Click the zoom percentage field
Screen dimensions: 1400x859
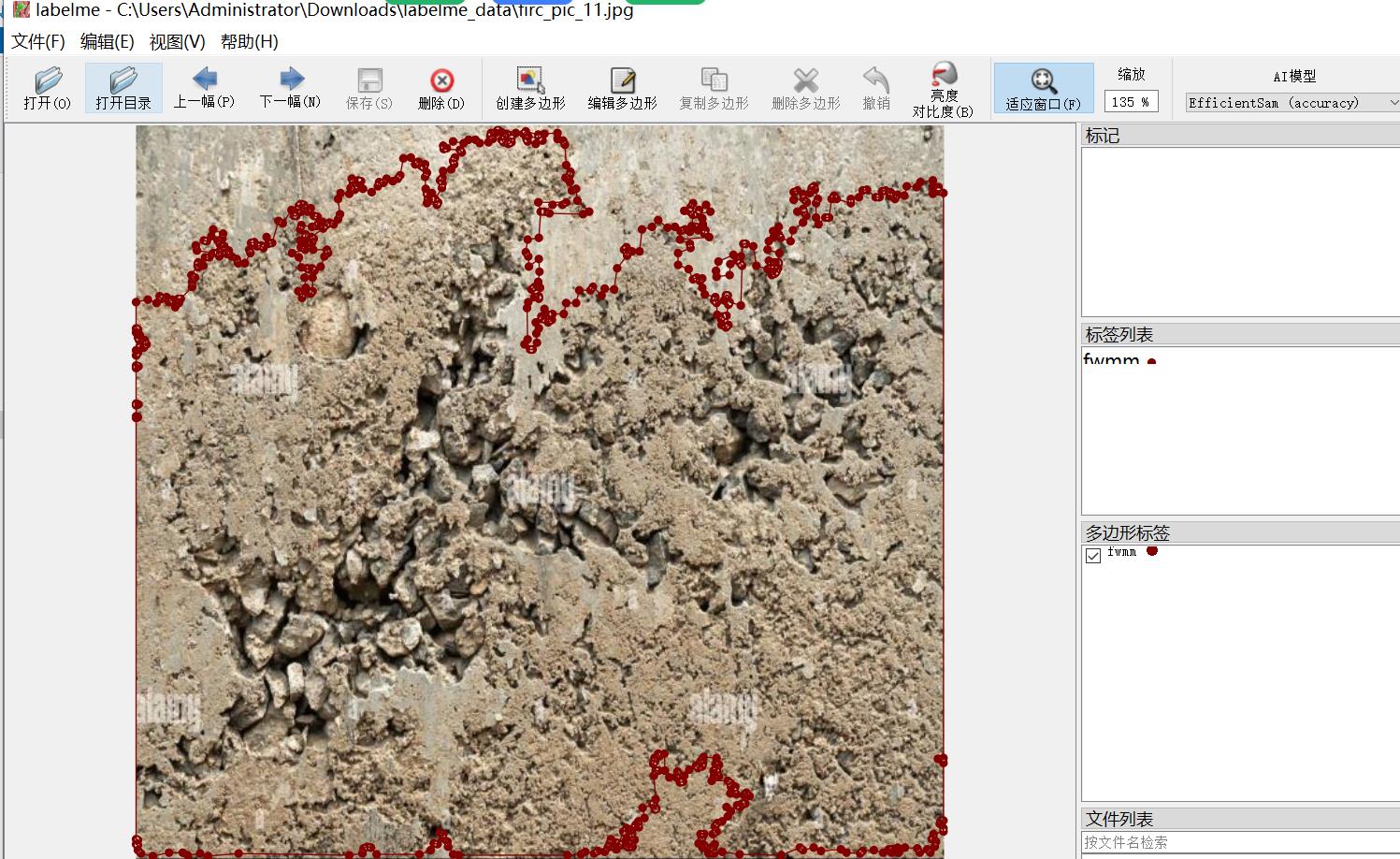pos(1131,102)
